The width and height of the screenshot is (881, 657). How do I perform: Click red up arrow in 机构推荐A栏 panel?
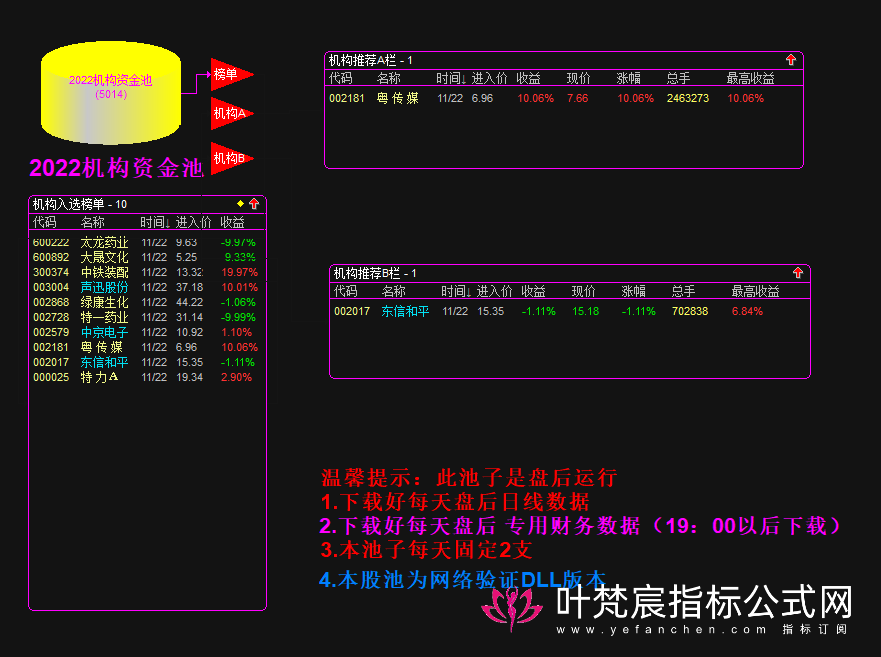(791, 60)
